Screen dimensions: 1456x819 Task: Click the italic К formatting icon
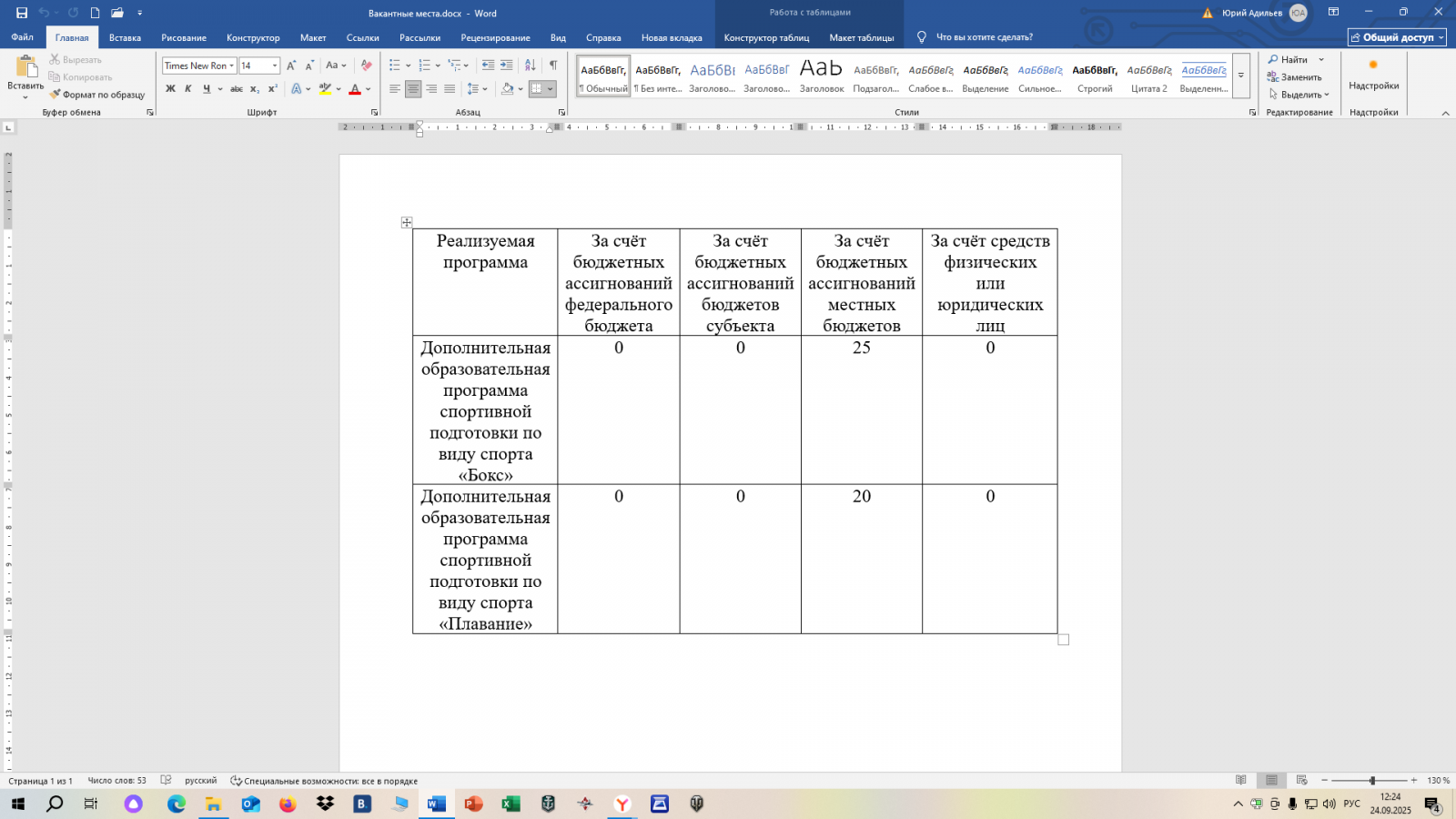coord(188,89)
